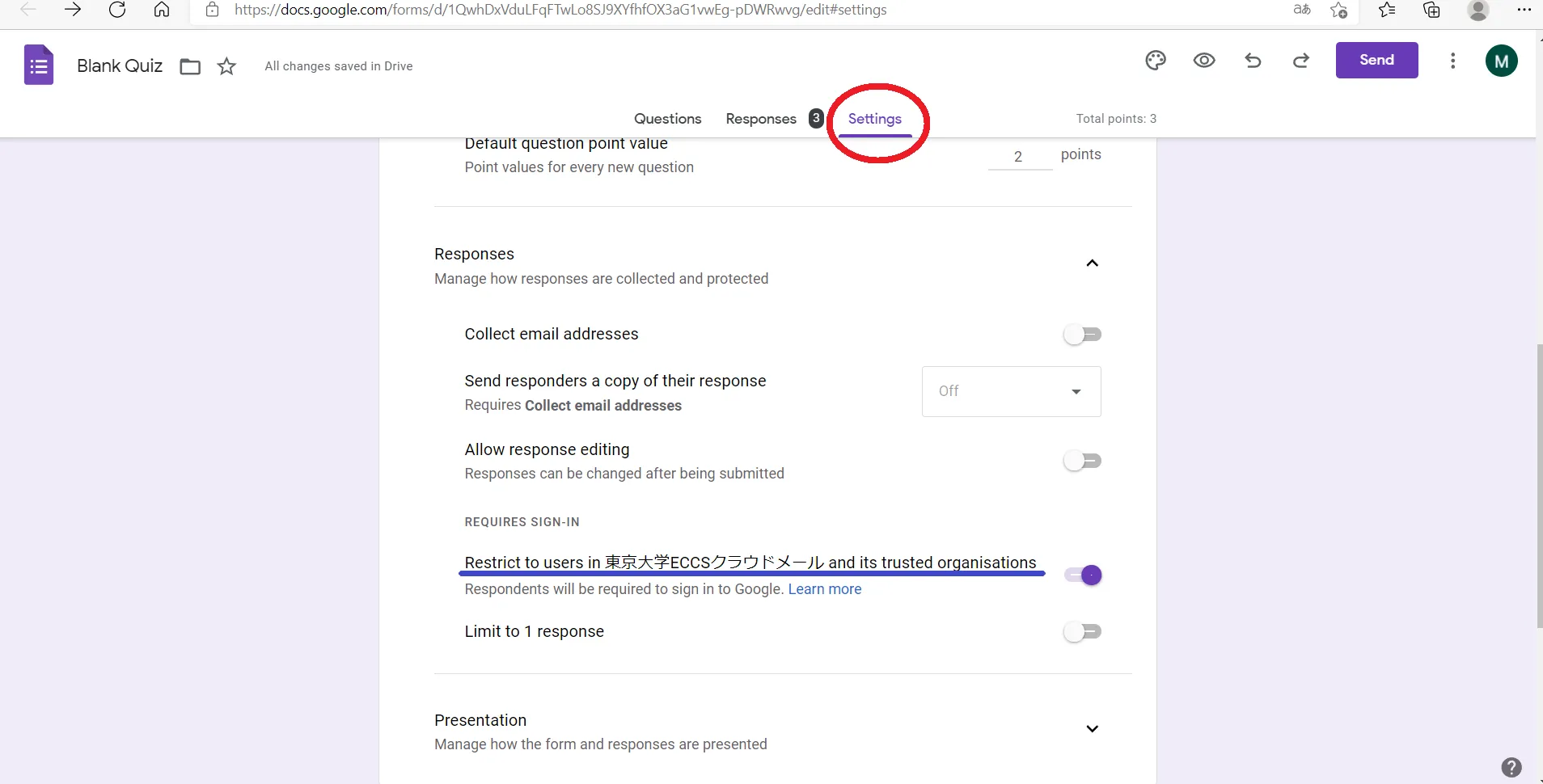Image resolution: width=1543 pixels, height=784 pixels.
Task: Switch to the Questions tab
Action: (667, 119)
